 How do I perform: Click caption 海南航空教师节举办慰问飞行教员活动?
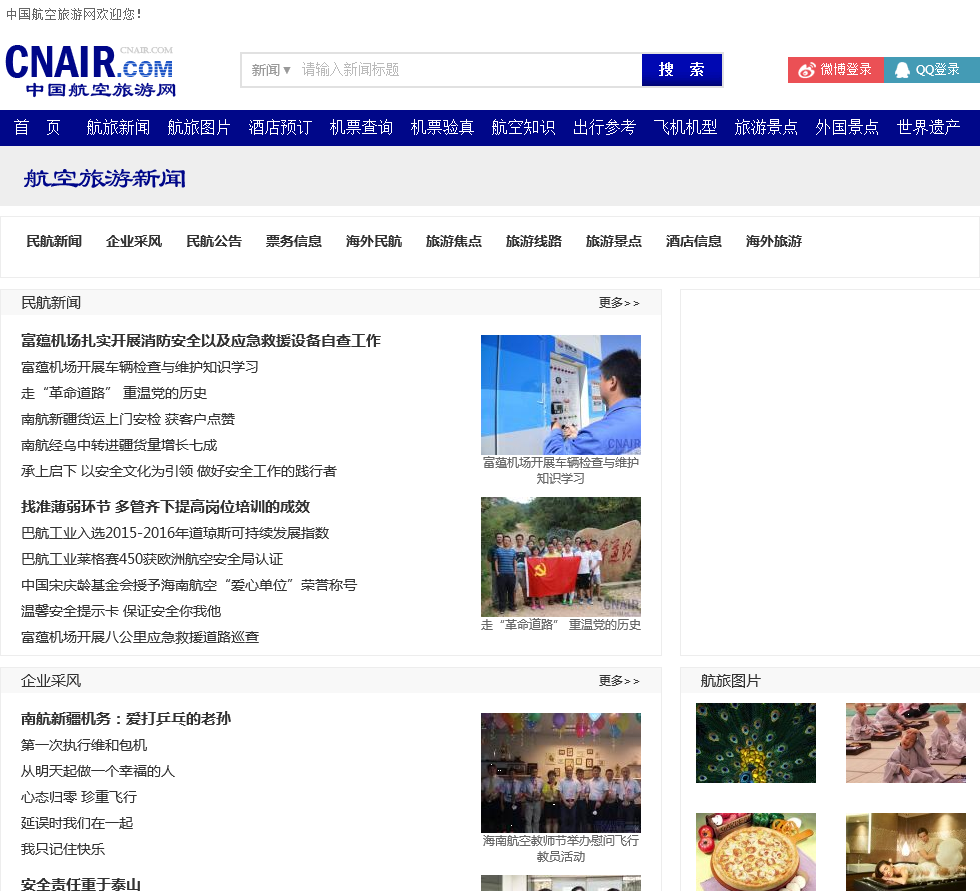pos(561,849)
